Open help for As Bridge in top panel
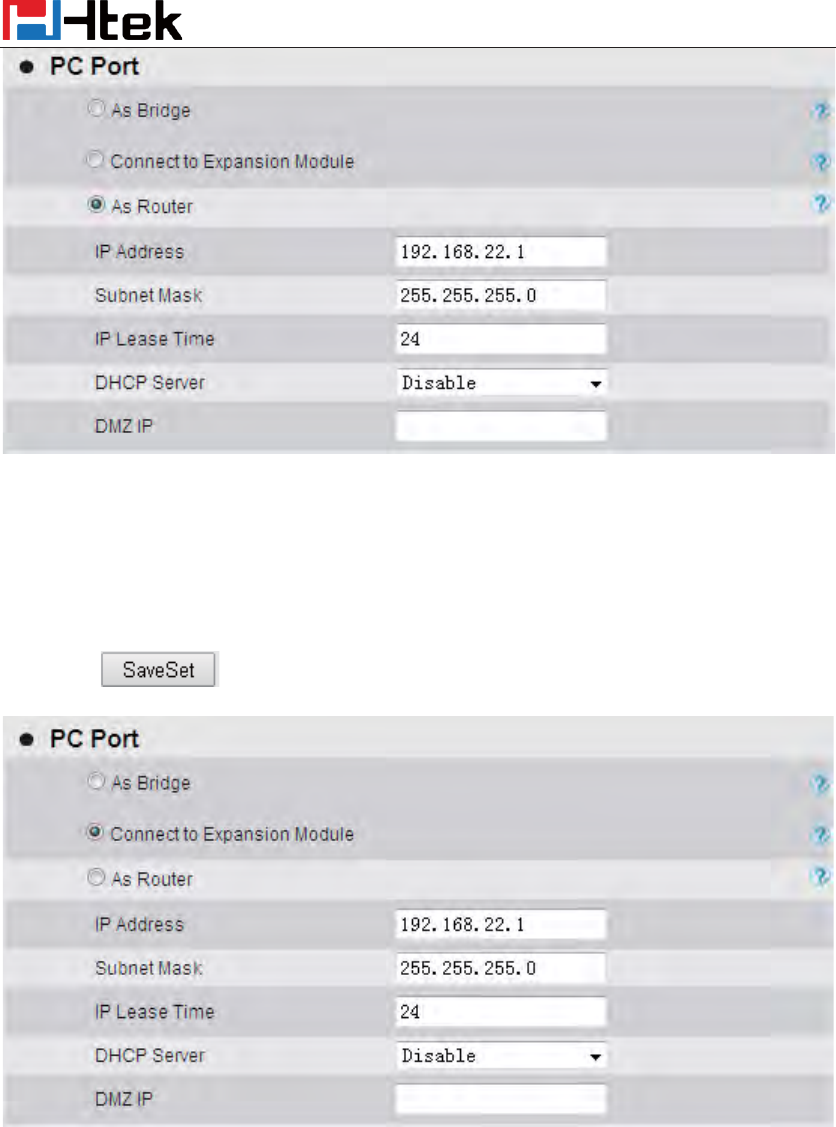 pyautogui.click(x=821, y=111)
